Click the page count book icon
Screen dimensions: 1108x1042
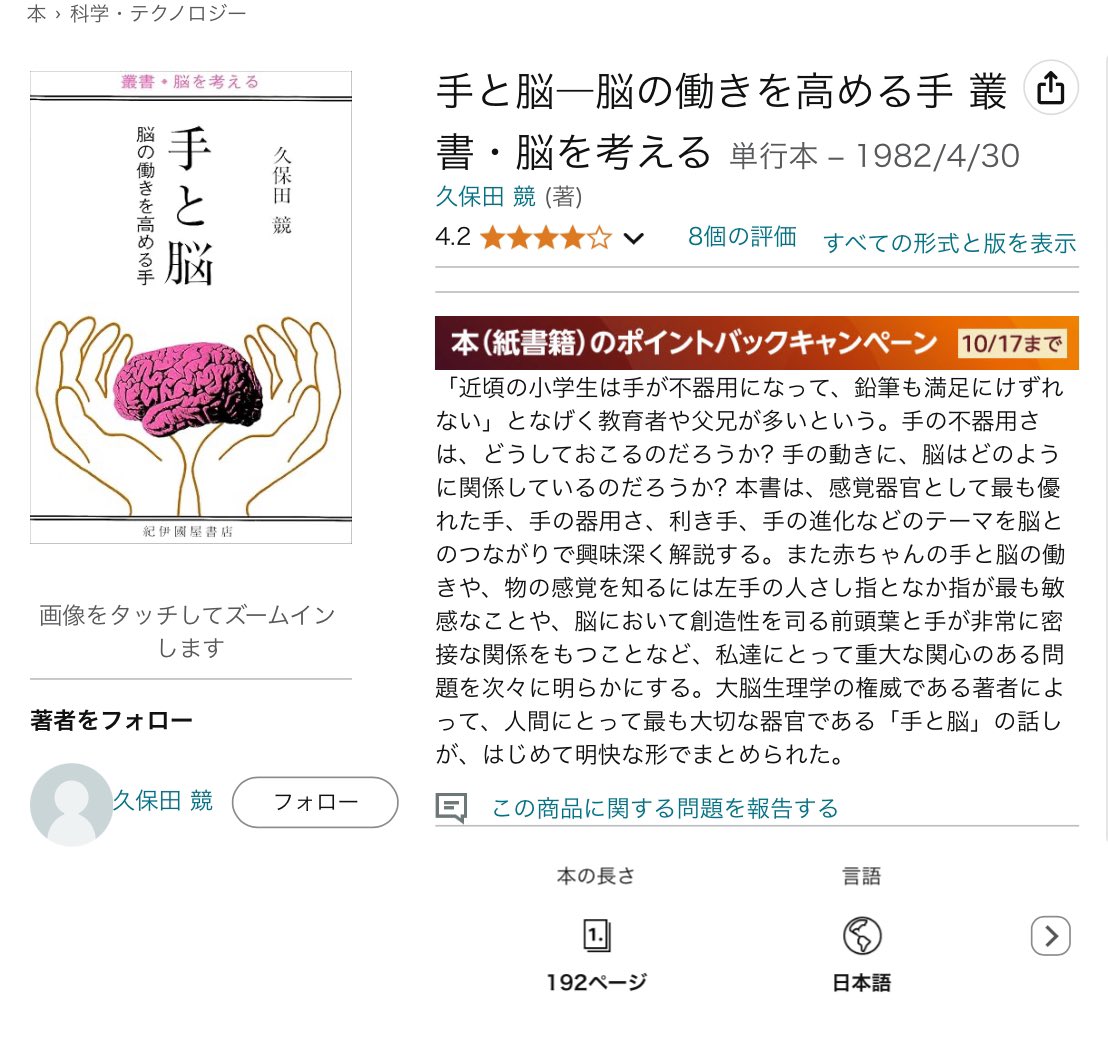click(x=597, y=935)
